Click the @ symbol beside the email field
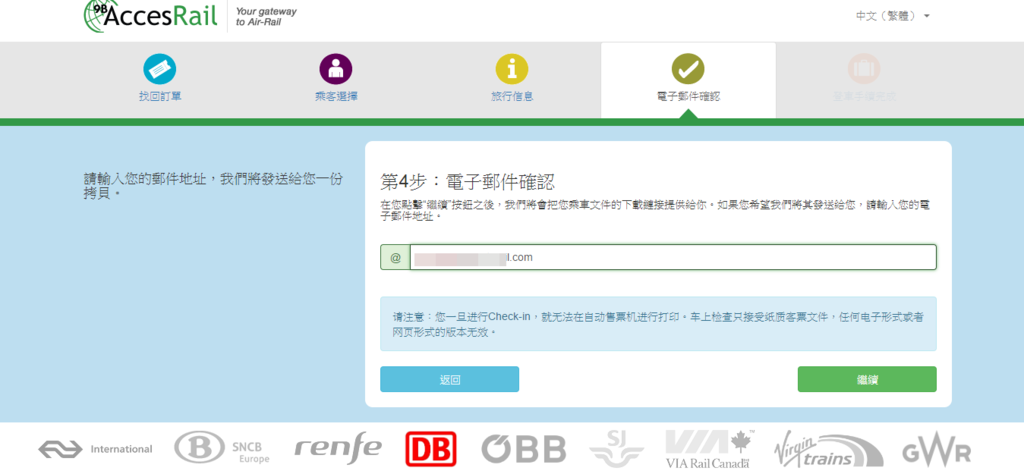Viewport: 1024px width, 474px height. coord(395,257)
